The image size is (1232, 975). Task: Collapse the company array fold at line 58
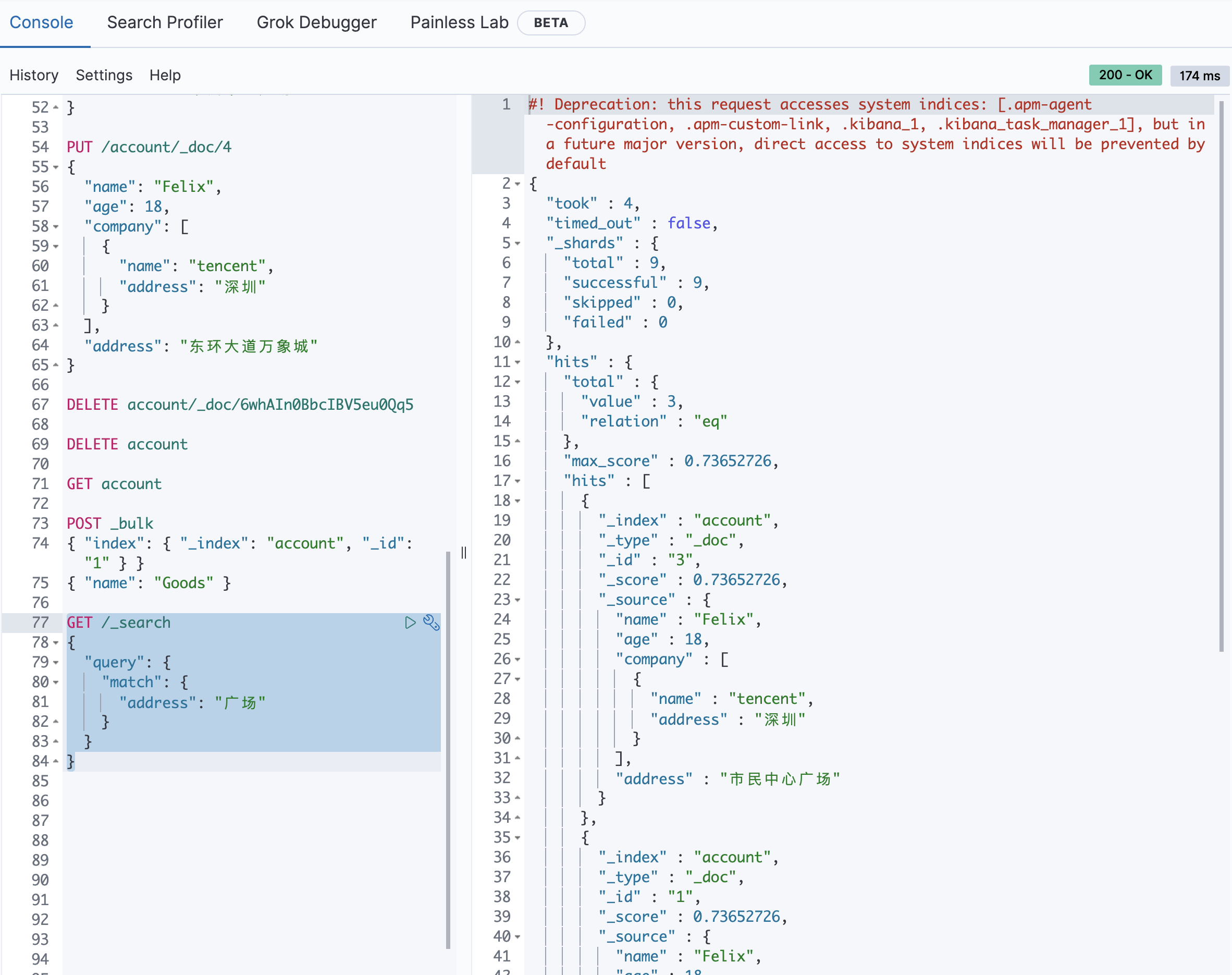tap(56, 227)
